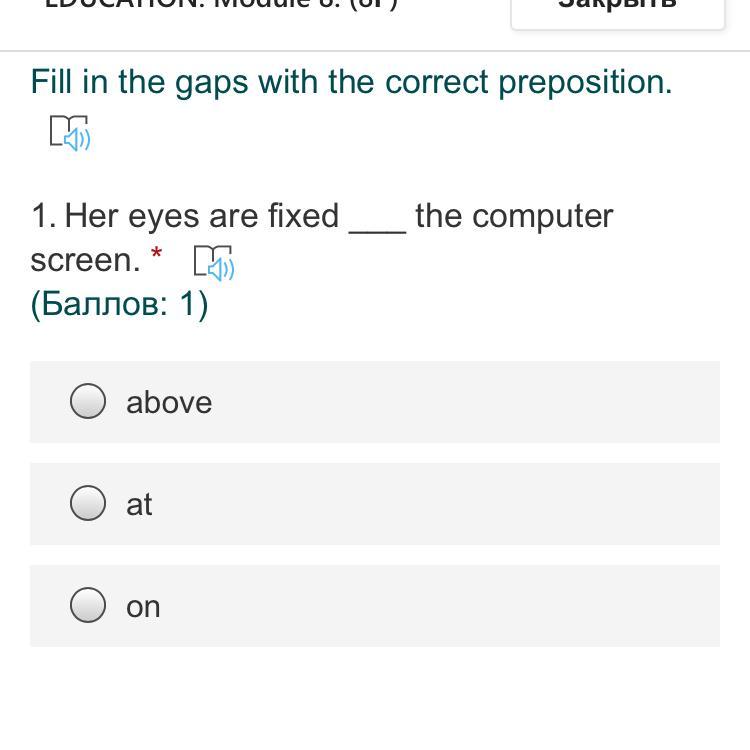Click the "on" answer label text
The image size is (750, 750).
tap(143, 606)
